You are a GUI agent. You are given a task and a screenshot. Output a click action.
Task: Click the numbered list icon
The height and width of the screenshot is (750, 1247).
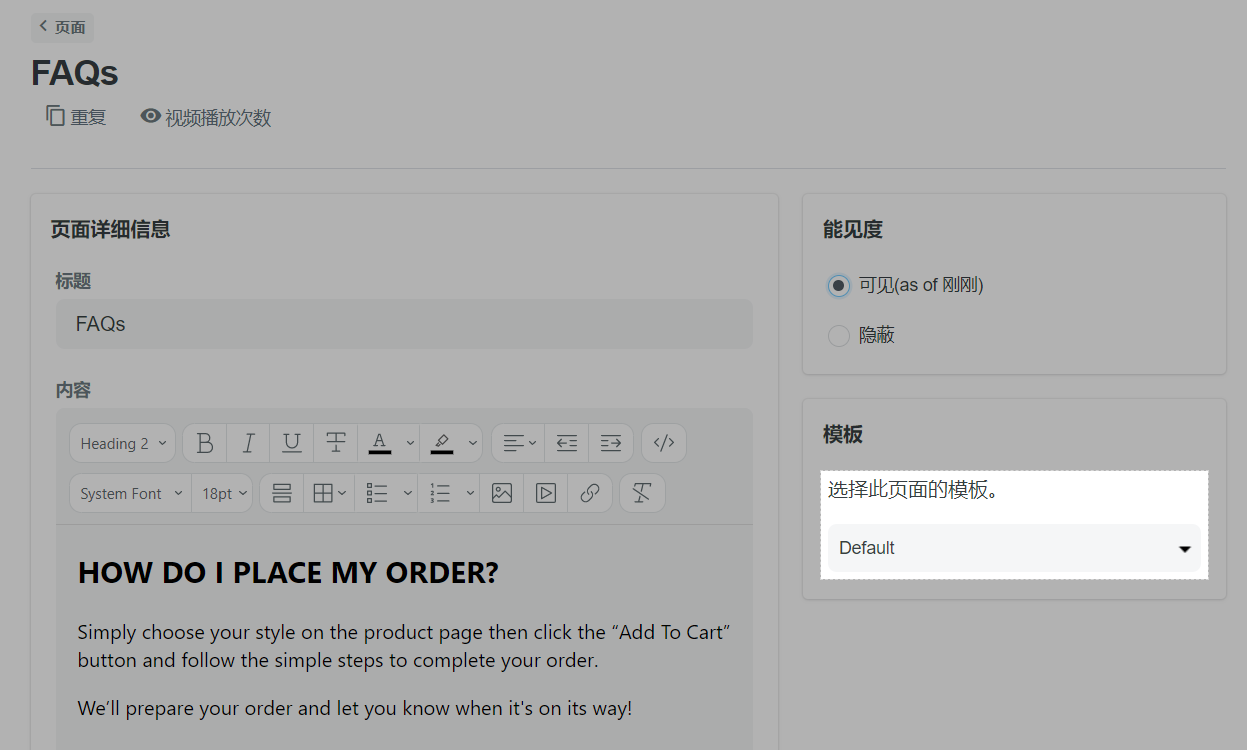point(440,493)
